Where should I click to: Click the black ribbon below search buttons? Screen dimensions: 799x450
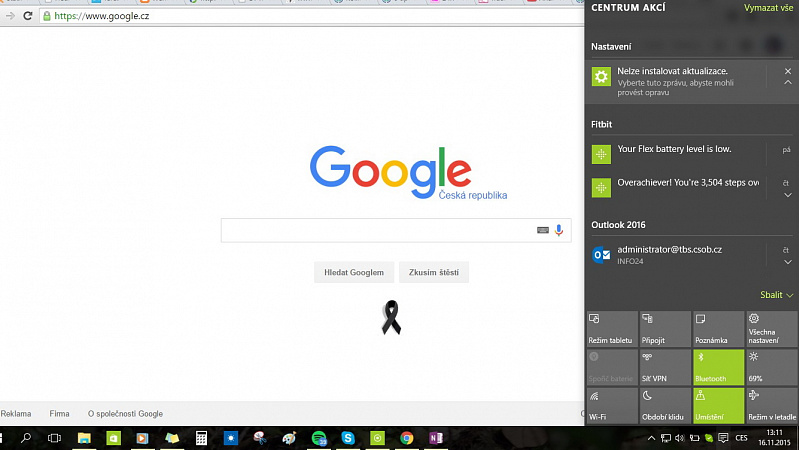391,317
